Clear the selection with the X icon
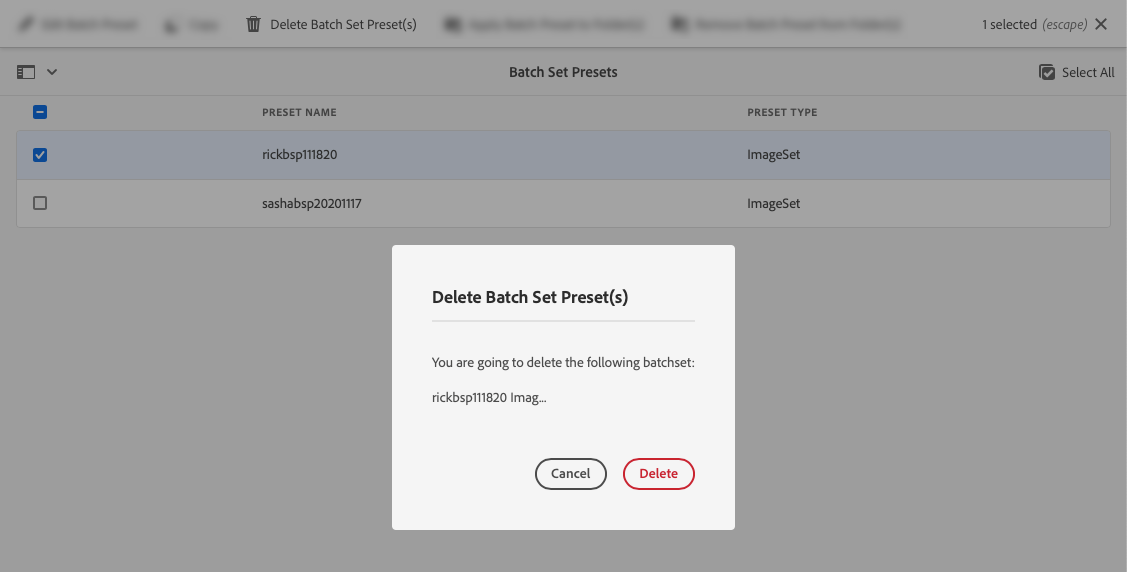This screenshot has width=1127, height=572. point(1100,24)
